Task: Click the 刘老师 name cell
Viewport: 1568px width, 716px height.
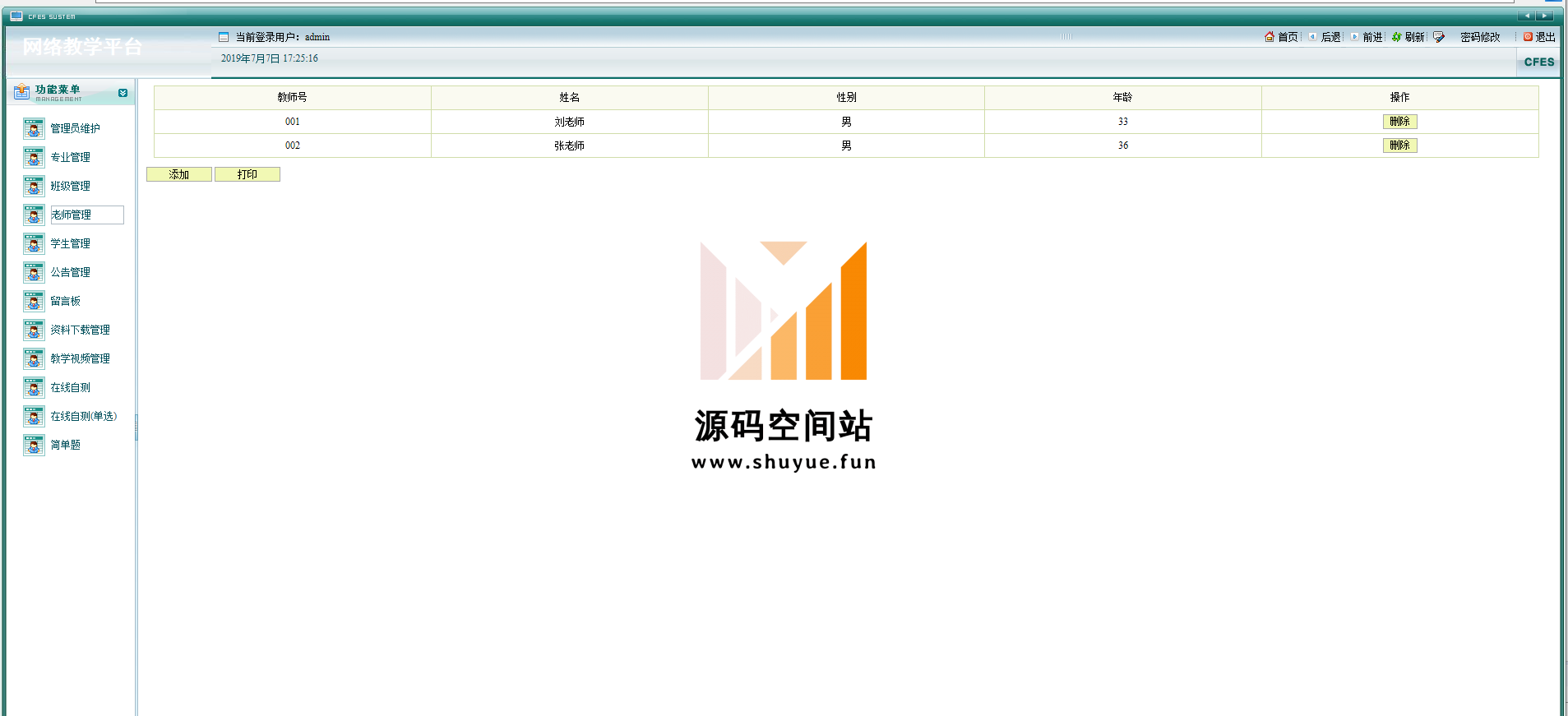Action: (570, 122)
